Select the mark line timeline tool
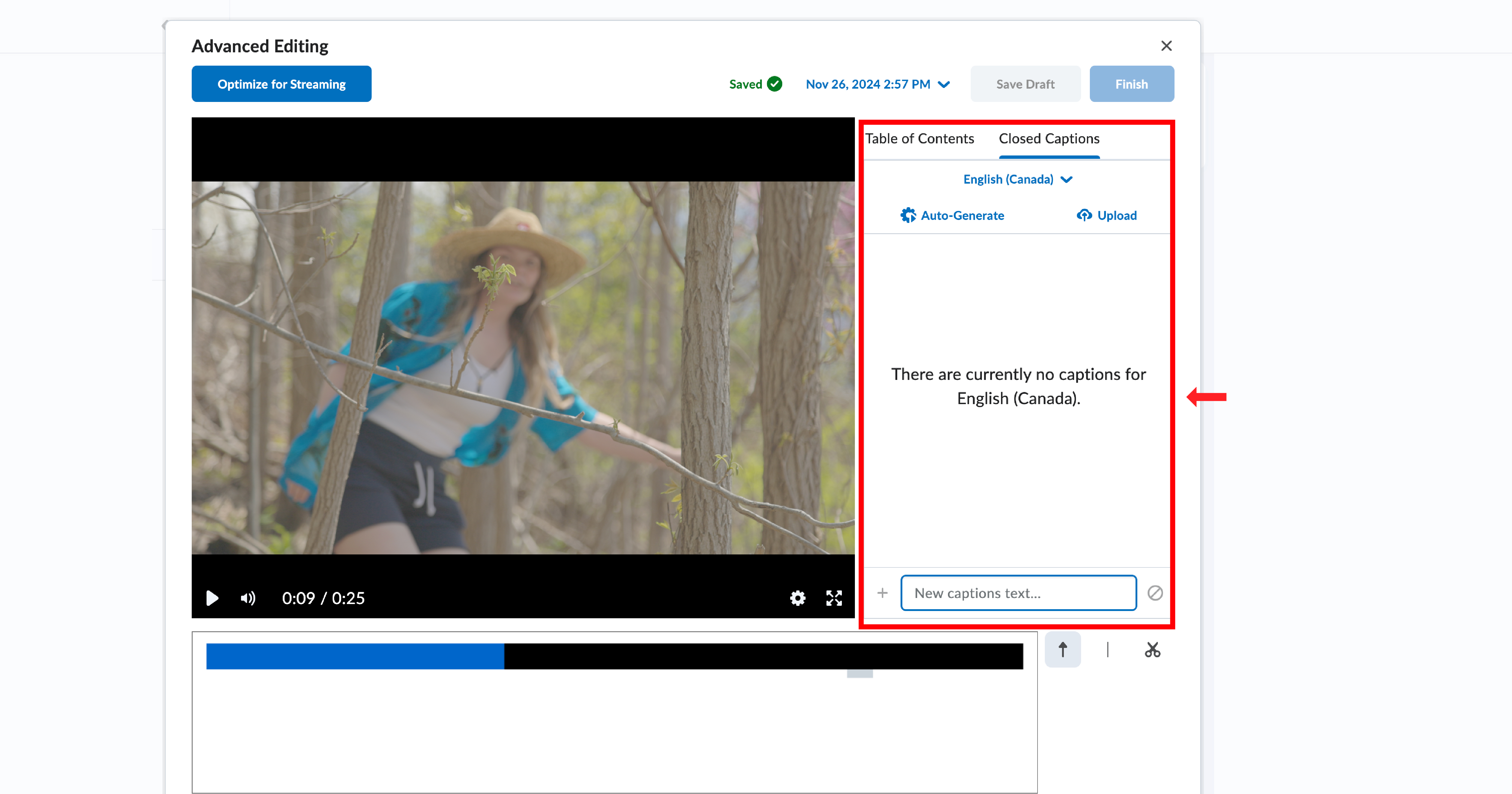 tap(1108, 649)
